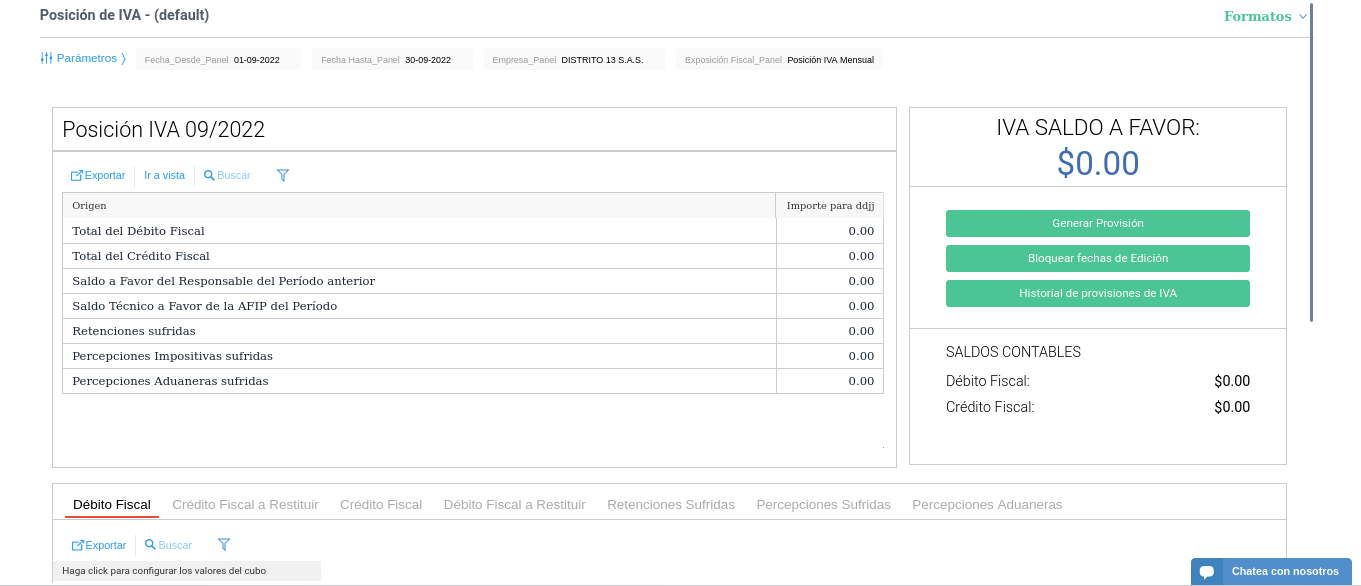Click the filter funnel icon in Posición IVA toolbar

[283, 175]
